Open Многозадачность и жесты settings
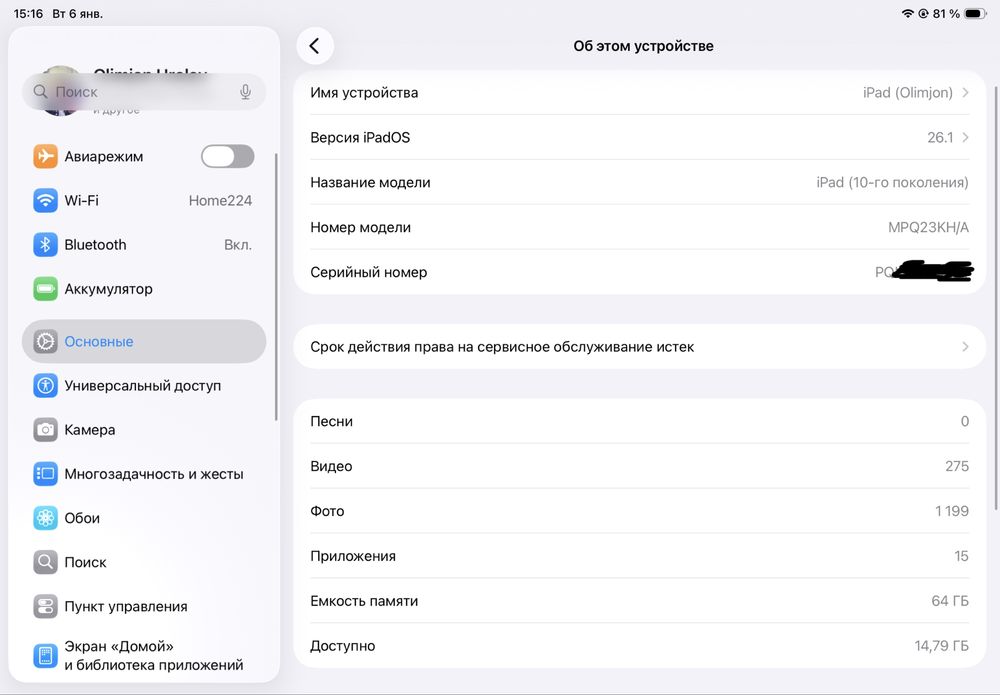This screenshot has width=1000, height=695. [143, 474]
